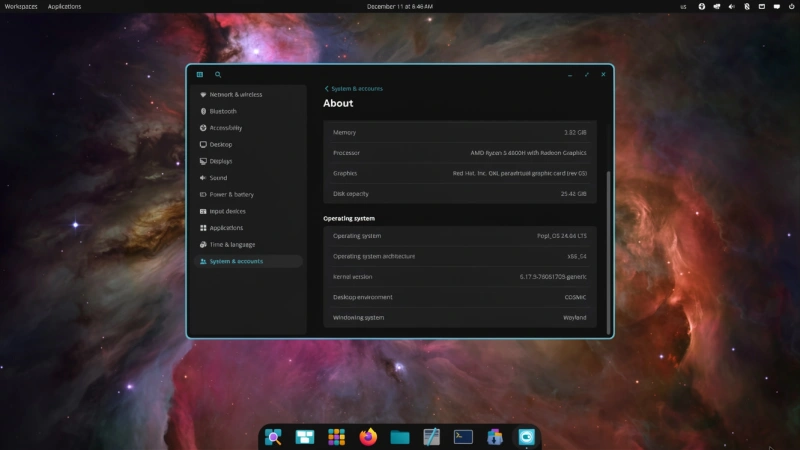Image resolution: width=800 pixels, height=450 pixels.
Task: Close the Settings window
Action: pyautogui.click(x=603, y=74)
